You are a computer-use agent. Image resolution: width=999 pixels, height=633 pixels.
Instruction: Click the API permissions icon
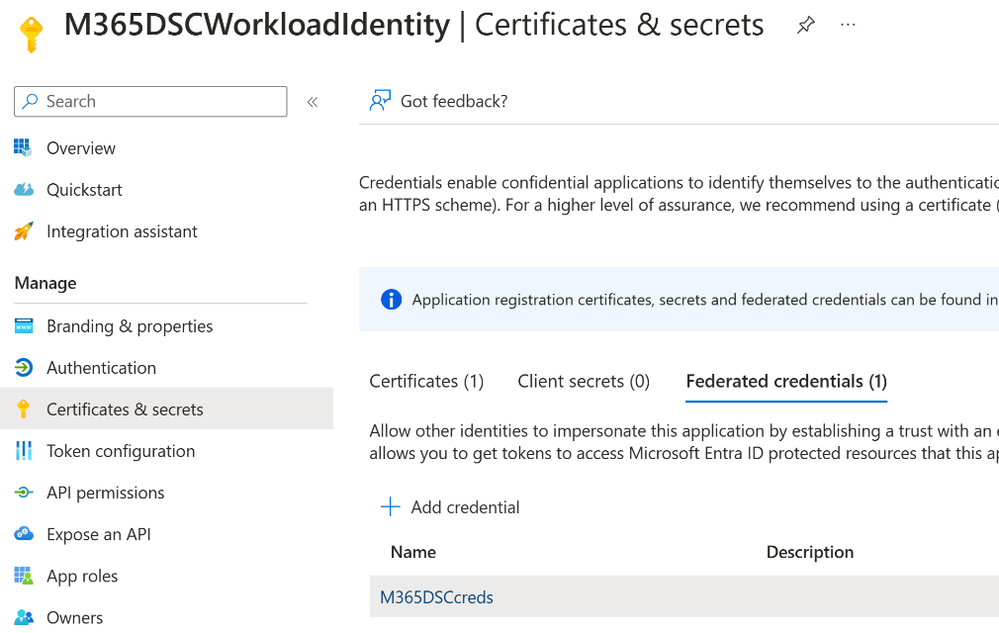23,493
